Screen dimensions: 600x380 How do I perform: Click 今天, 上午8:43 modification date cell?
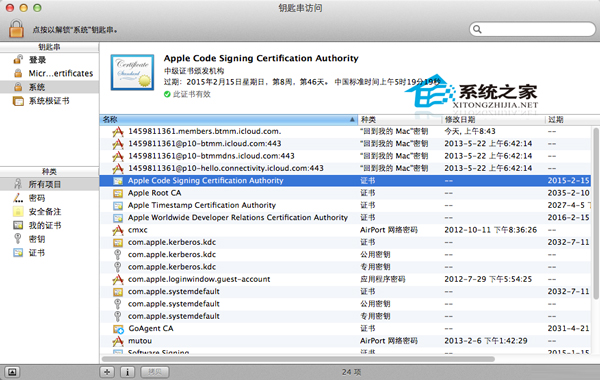click(470, 132)
